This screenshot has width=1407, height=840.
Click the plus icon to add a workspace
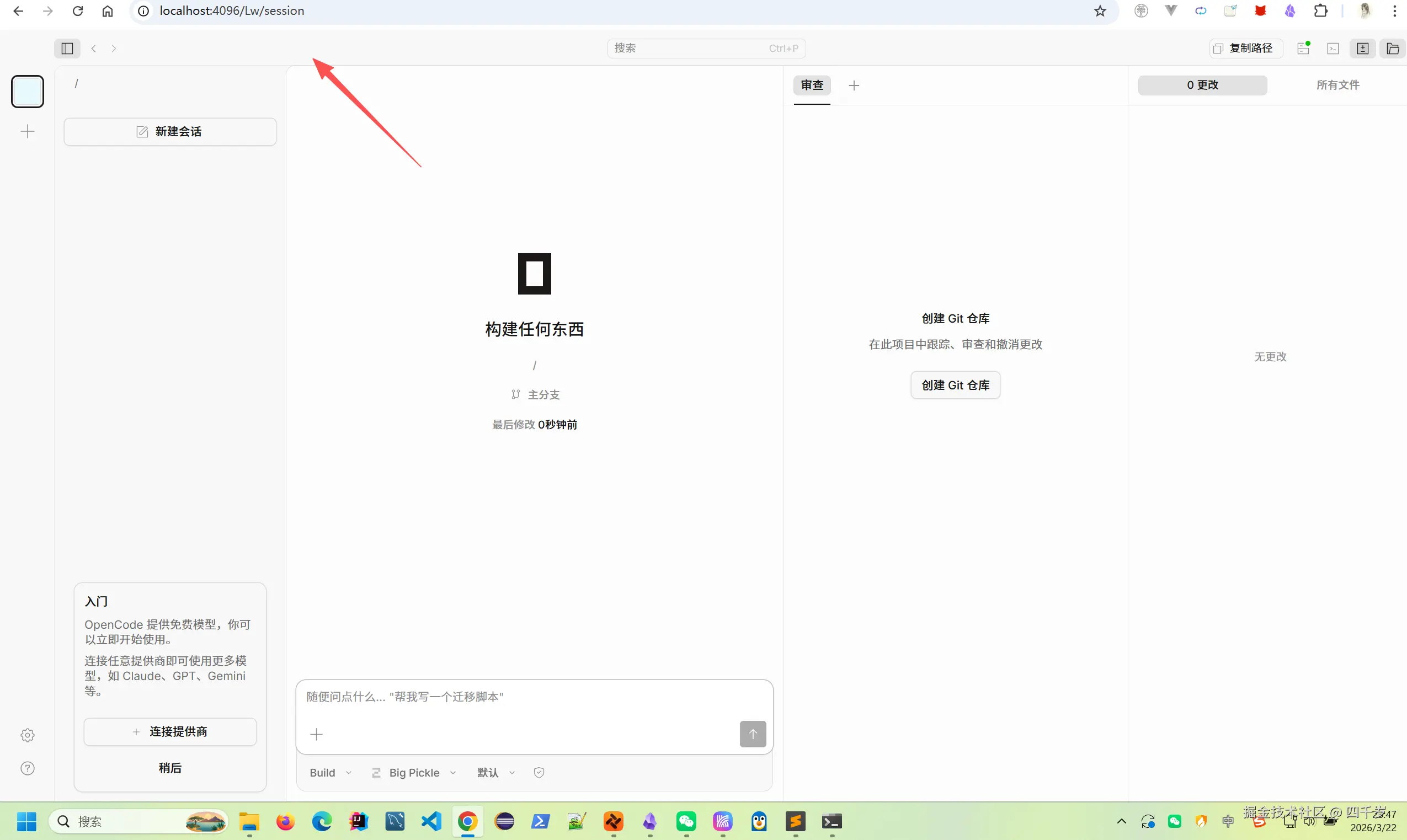(26, 131)
